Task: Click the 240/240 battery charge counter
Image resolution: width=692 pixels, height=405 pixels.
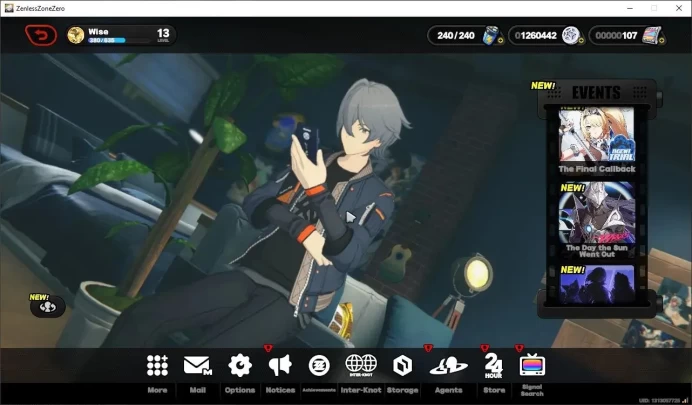Action: tap(455, 35)
